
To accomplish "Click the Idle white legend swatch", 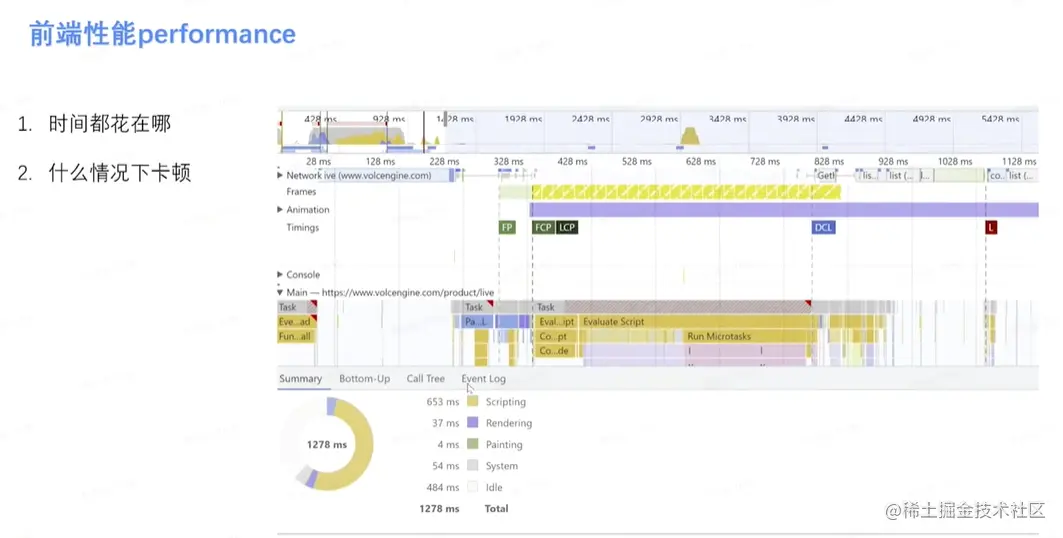I will (x=473, y=487).
